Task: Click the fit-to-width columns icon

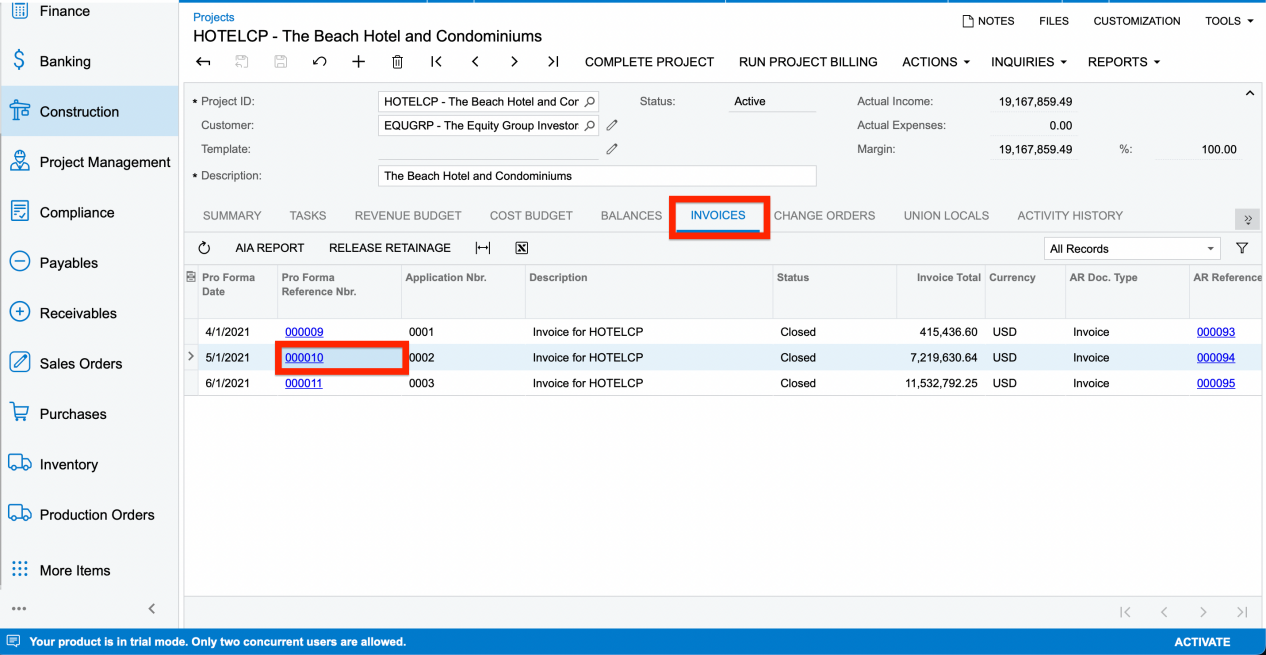Action: (481, 247)
